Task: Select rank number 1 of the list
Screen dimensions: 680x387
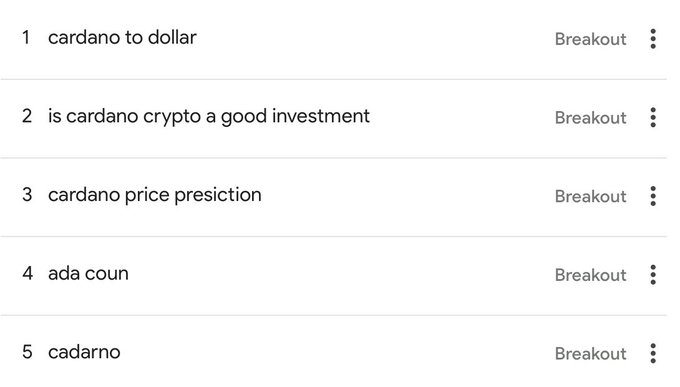Action: point(26,38)
